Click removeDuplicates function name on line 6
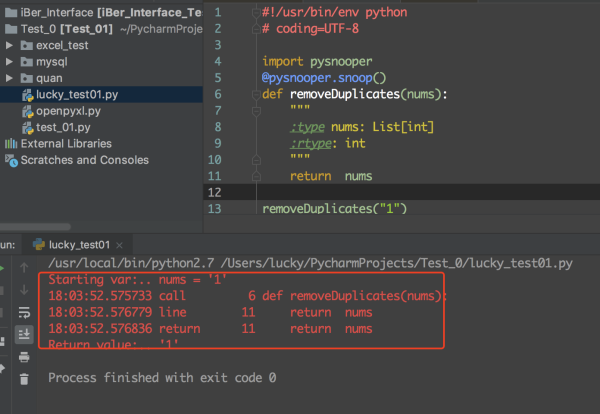The width and height of the screenshot is (600, 414). [345, 94]
